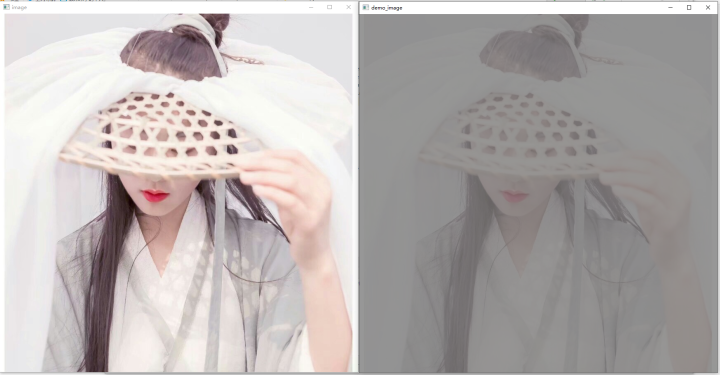Click the app icon of the demo_image window
The image size is (720, 375).
(366, 7)
